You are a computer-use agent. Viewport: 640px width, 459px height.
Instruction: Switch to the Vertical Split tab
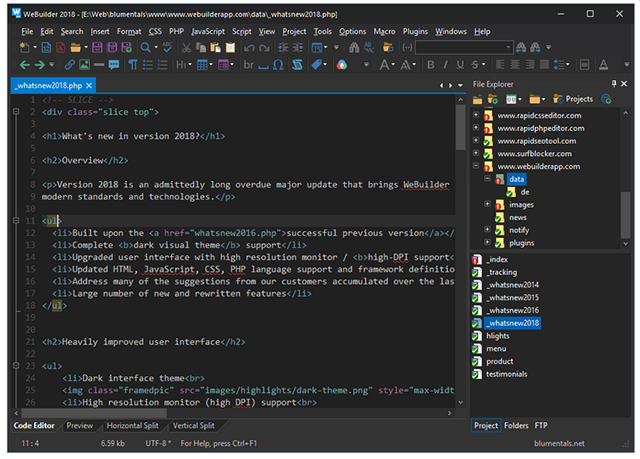point(193,426)
